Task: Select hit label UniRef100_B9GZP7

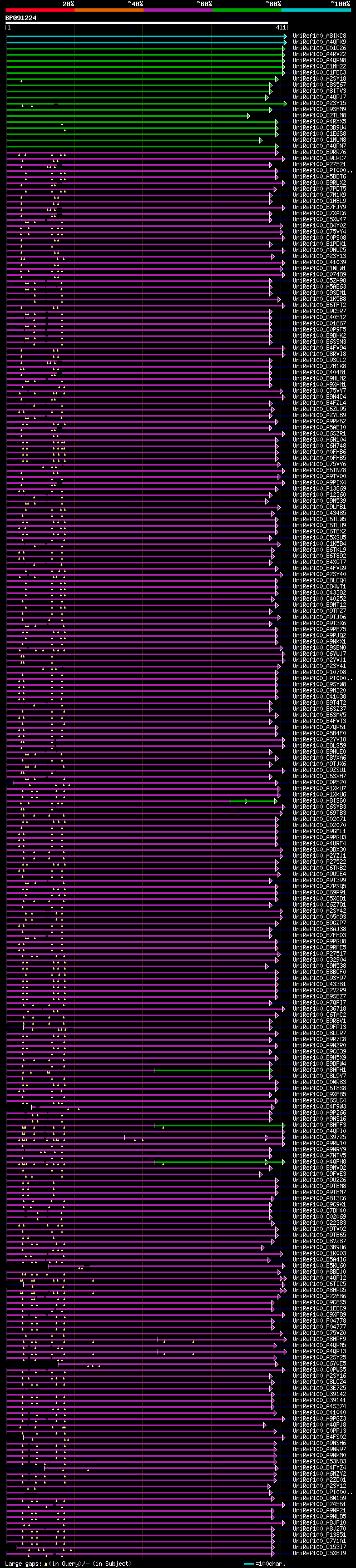Action: [319, 923]
